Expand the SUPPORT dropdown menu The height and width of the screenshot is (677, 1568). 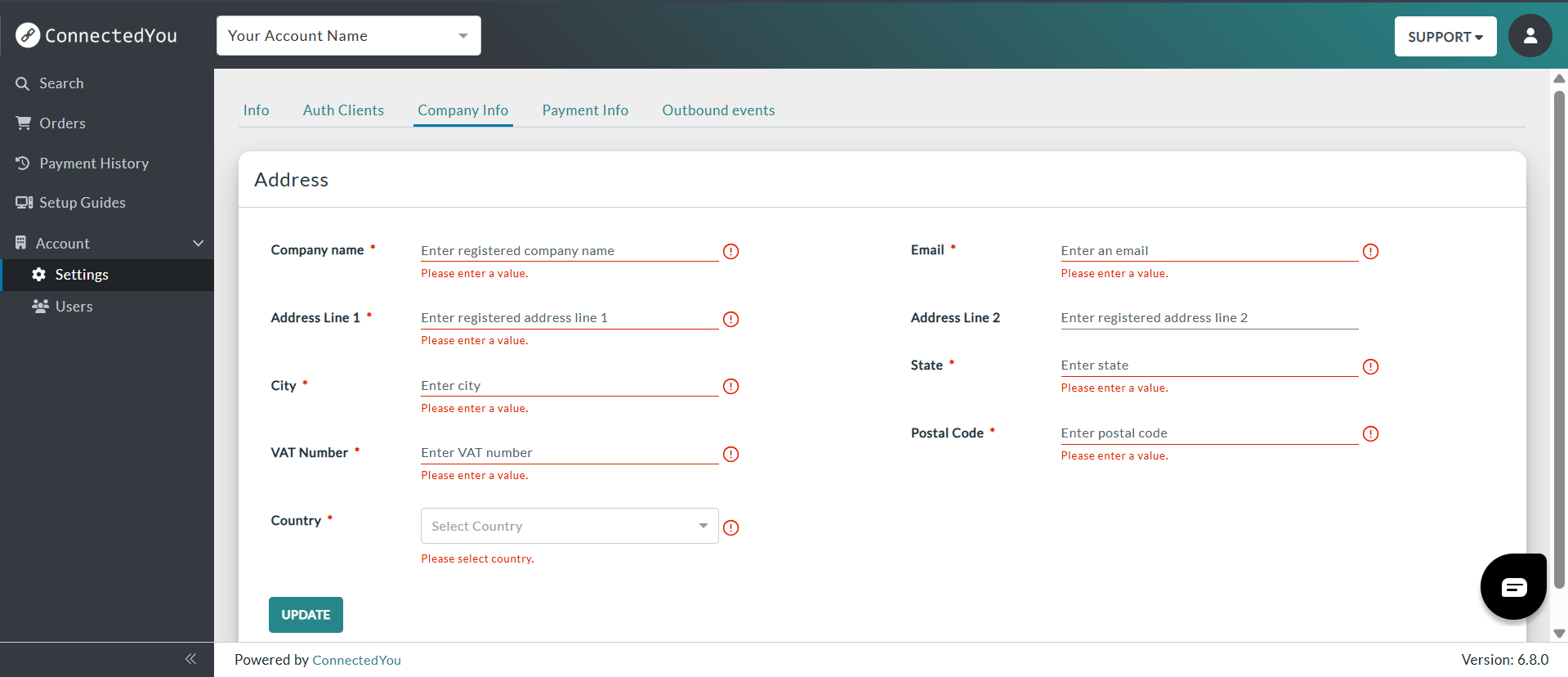point(1445,37)
